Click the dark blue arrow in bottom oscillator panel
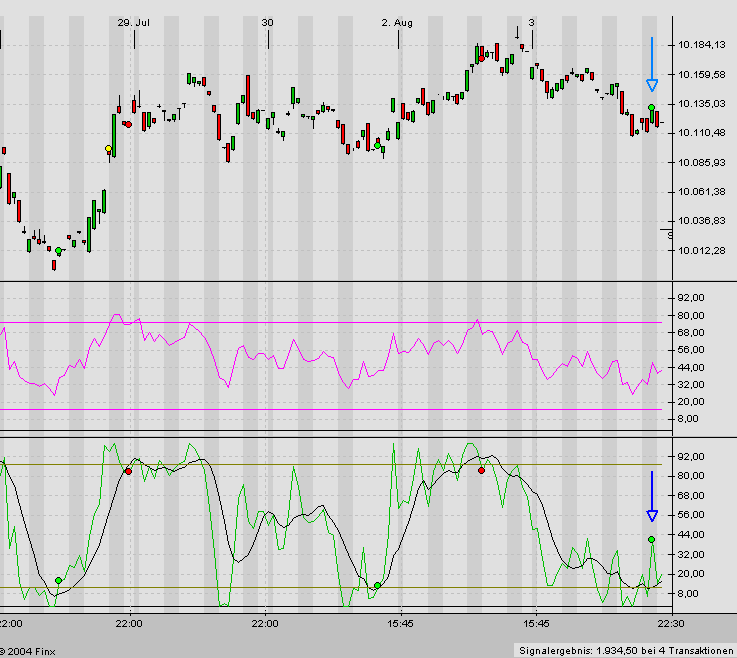This screenshot has height=658, width=737. 651,497
